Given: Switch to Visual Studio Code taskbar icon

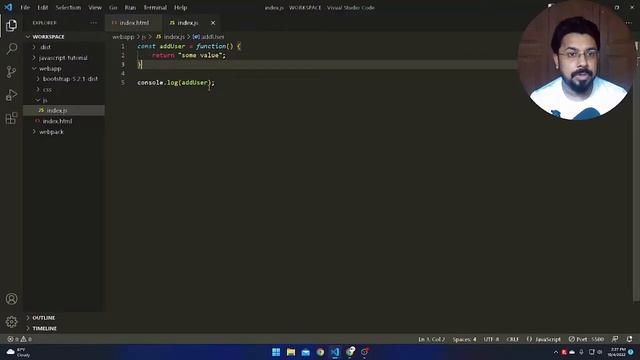Looking at the screenshot, I should [335, 352].
